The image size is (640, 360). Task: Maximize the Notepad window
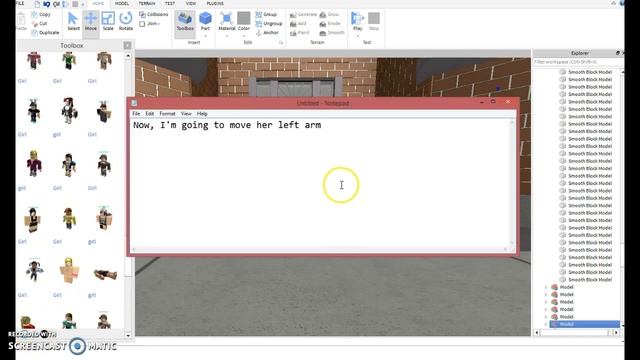click(x=493, y=102)
